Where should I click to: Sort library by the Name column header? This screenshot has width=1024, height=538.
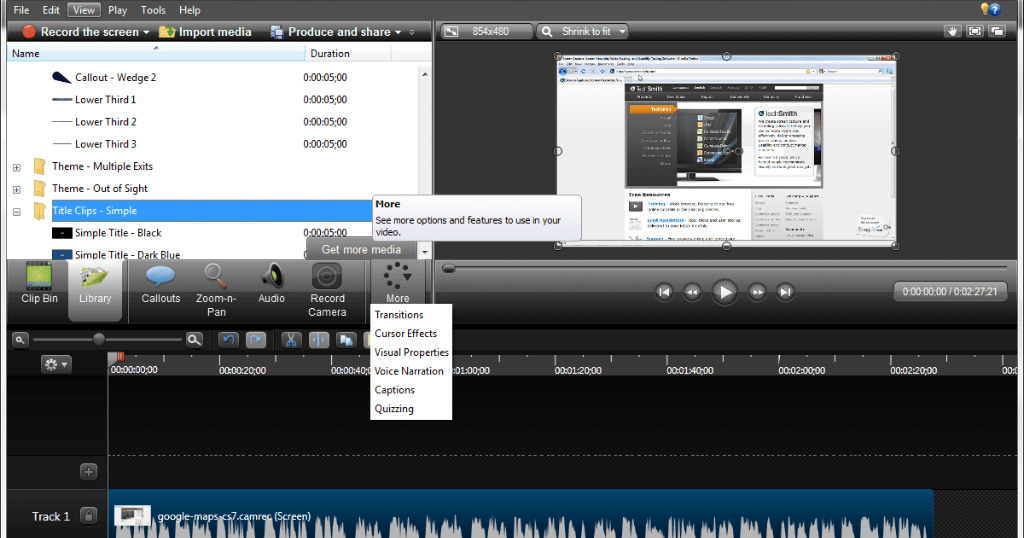click(155, 53)
